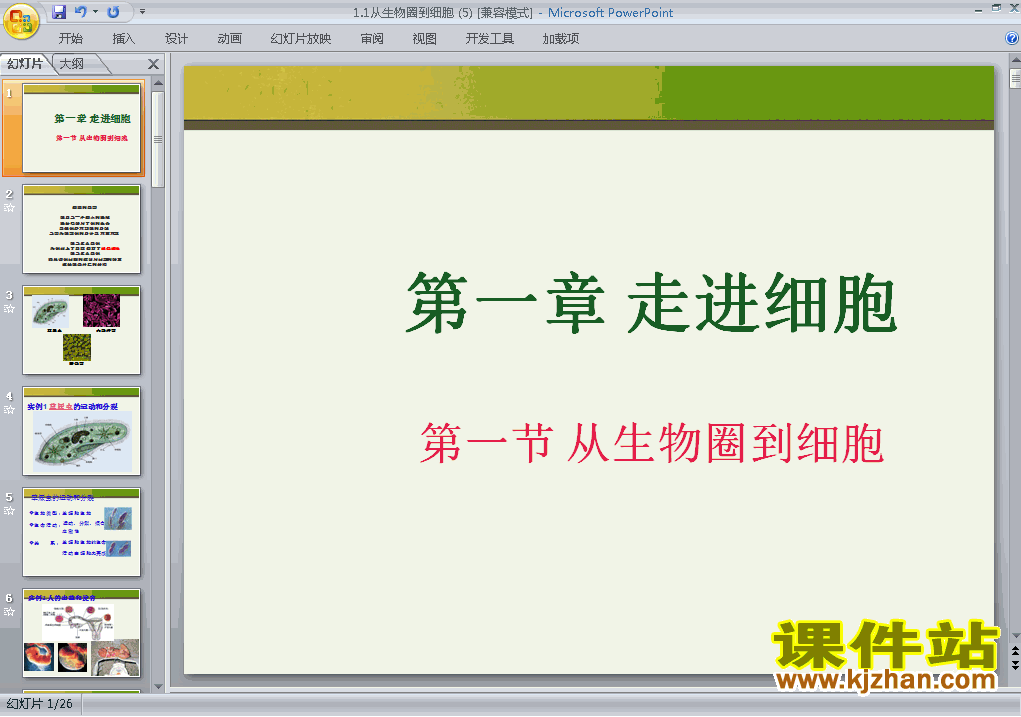Screen dimensions: 1021x717
Task: Select slide 4 thumbnail with paramecium
Action: click(81, 430)
